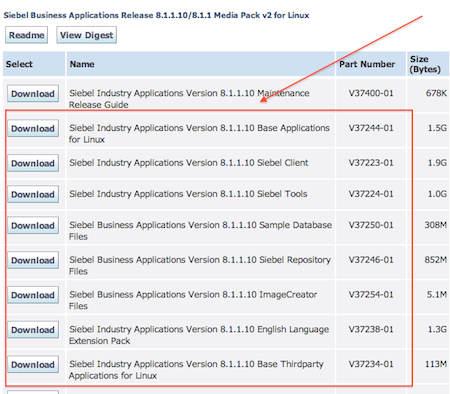
Task: Download the Siebel Client package
Action: click(x=33, y=163)
